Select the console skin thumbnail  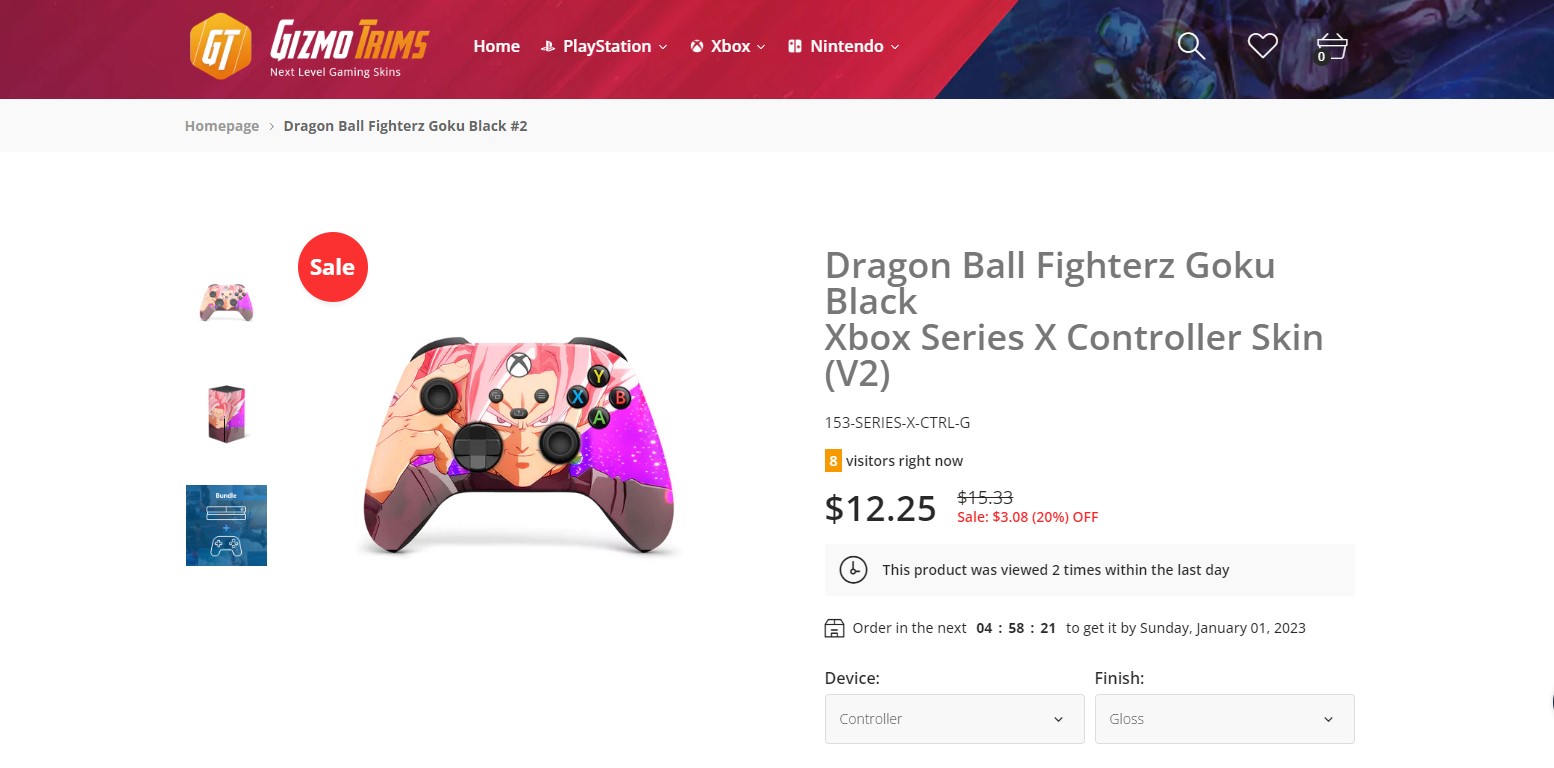click(226, 413)
